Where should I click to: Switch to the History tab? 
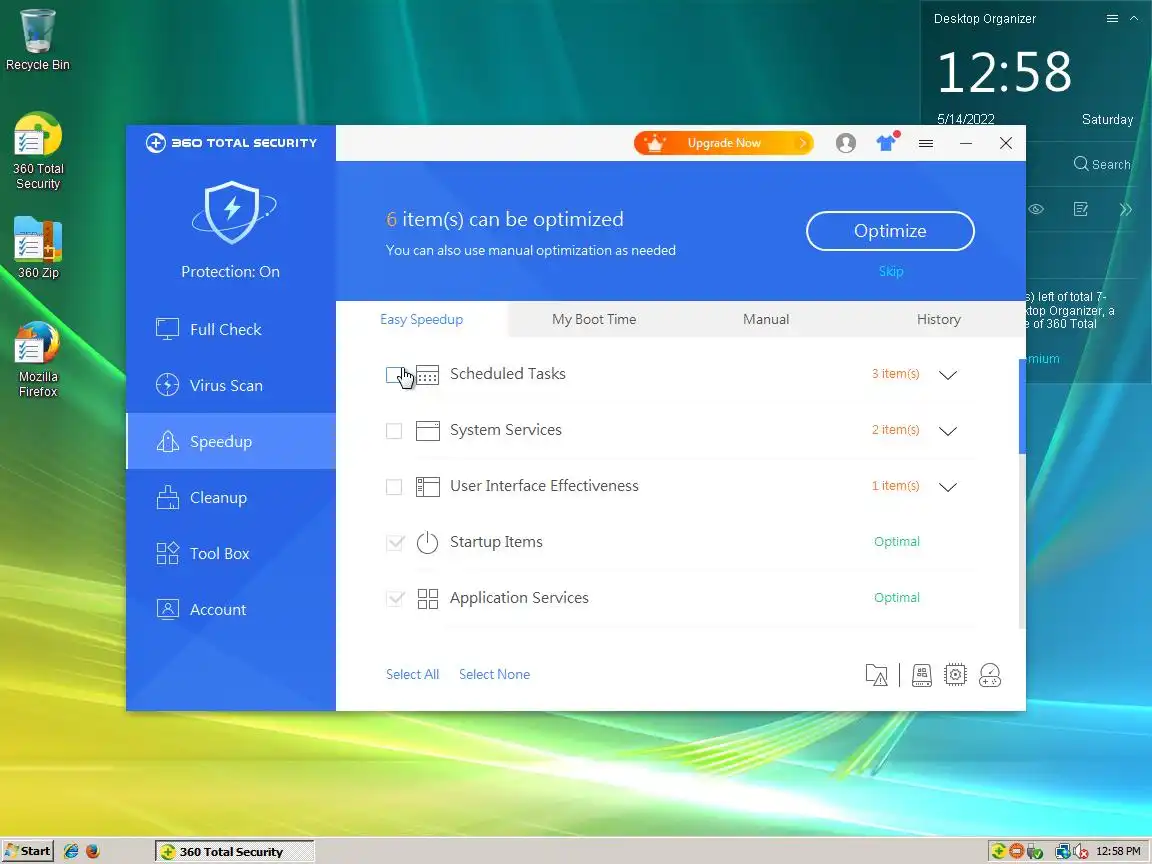(938, 319)
